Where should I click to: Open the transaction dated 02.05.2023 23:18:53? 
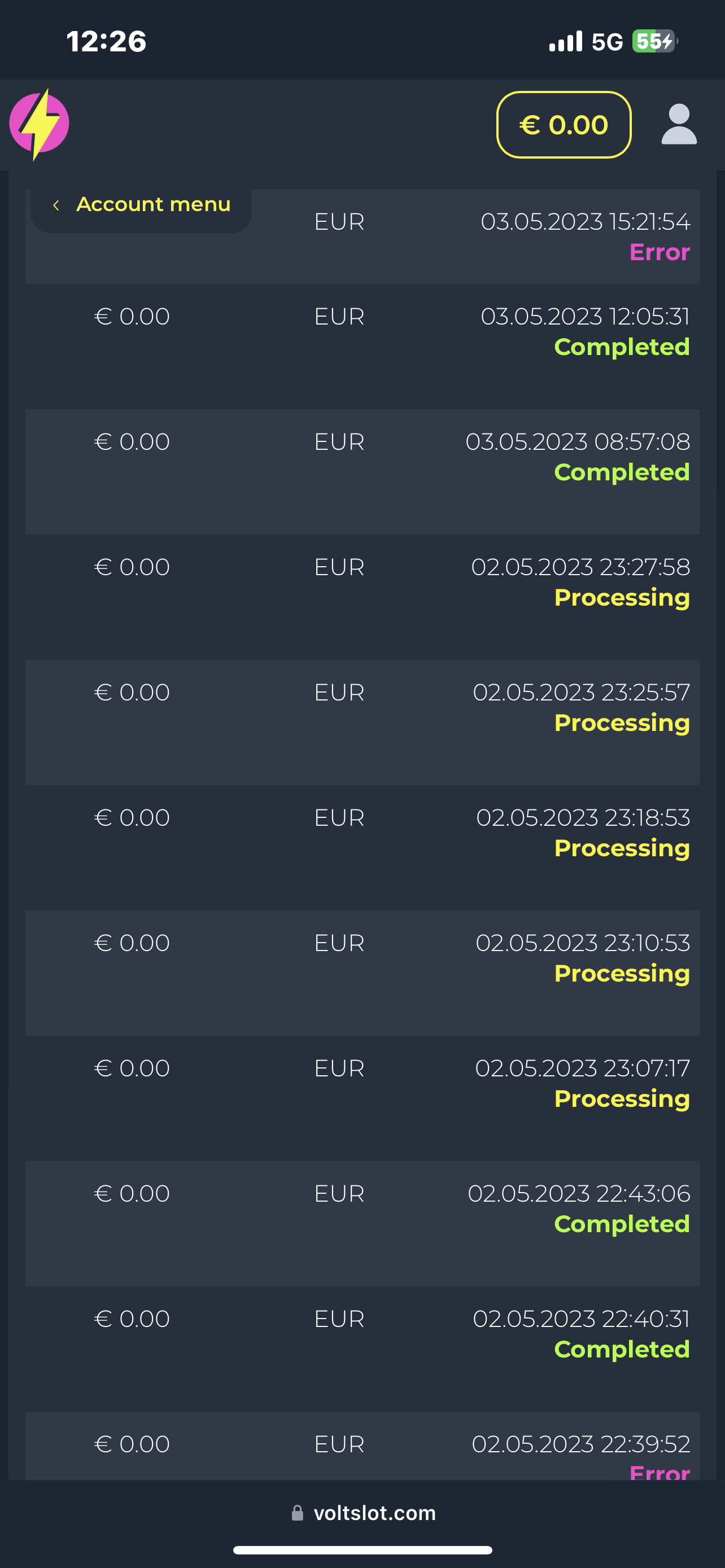pos(583,818)
